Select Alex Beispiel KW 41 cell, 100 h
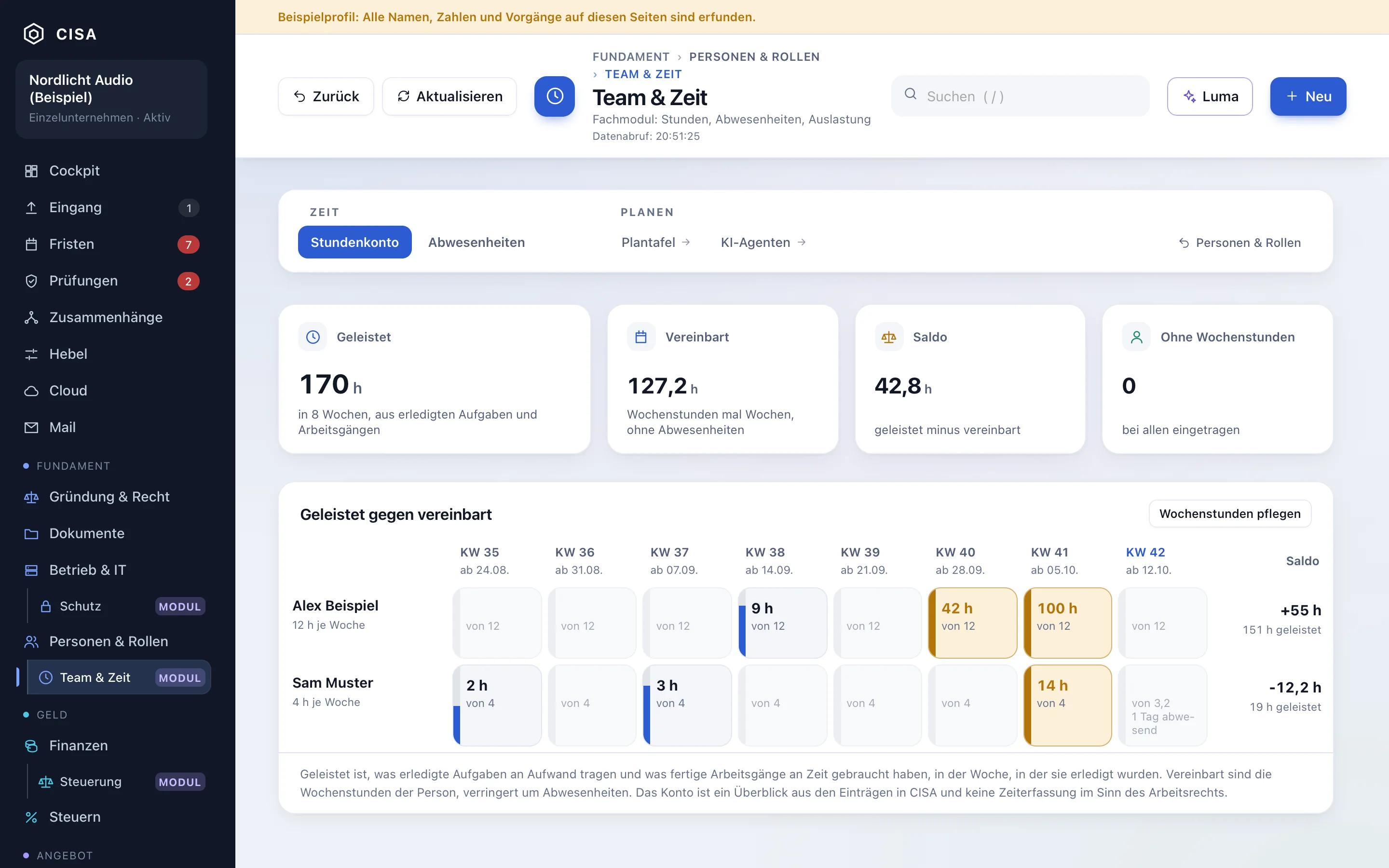Image resolution: width=1389 pixels, height=868 pixels. pos(1068,623)
